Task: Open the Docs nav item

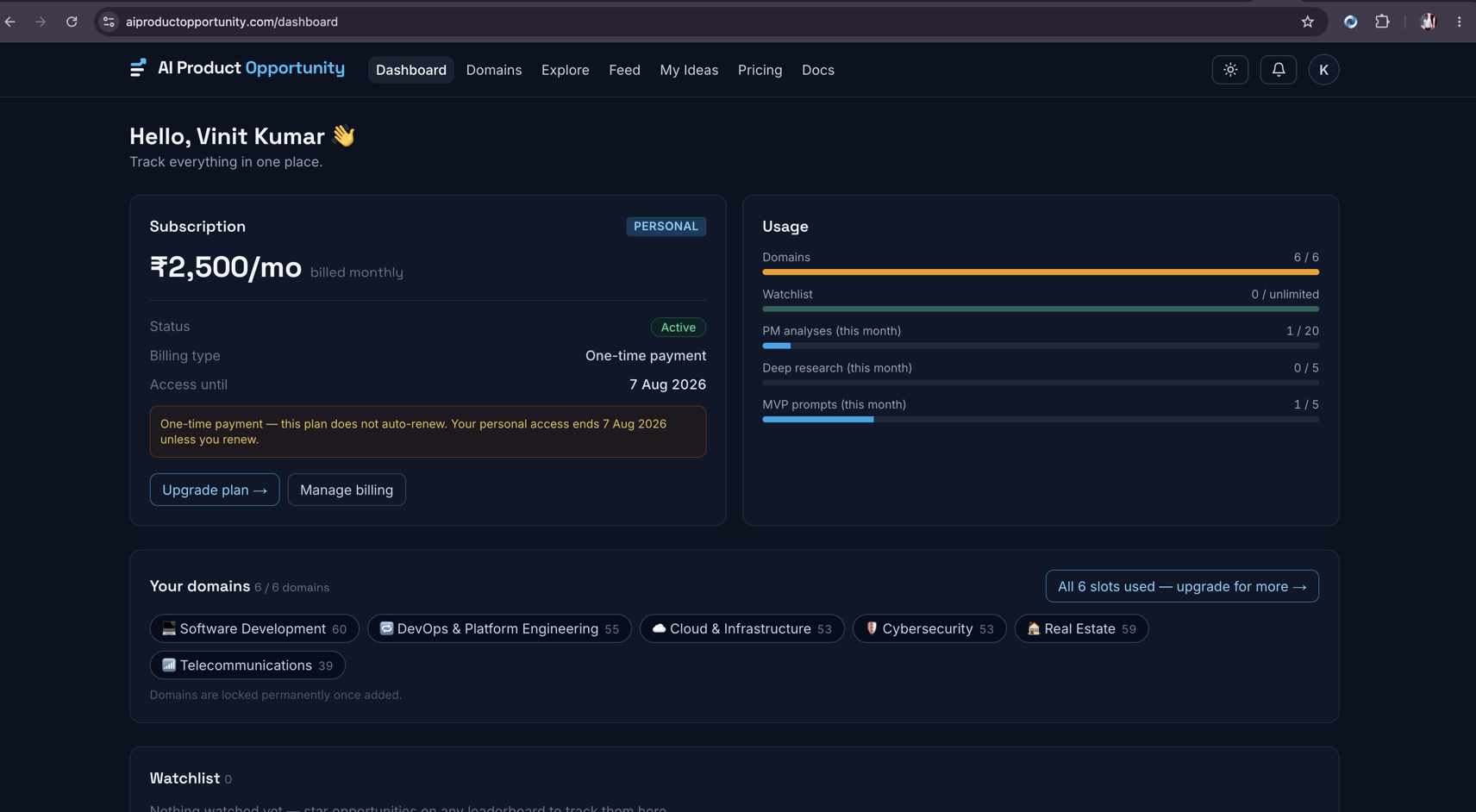Action: pyautogui.click(x=818, y=70)
